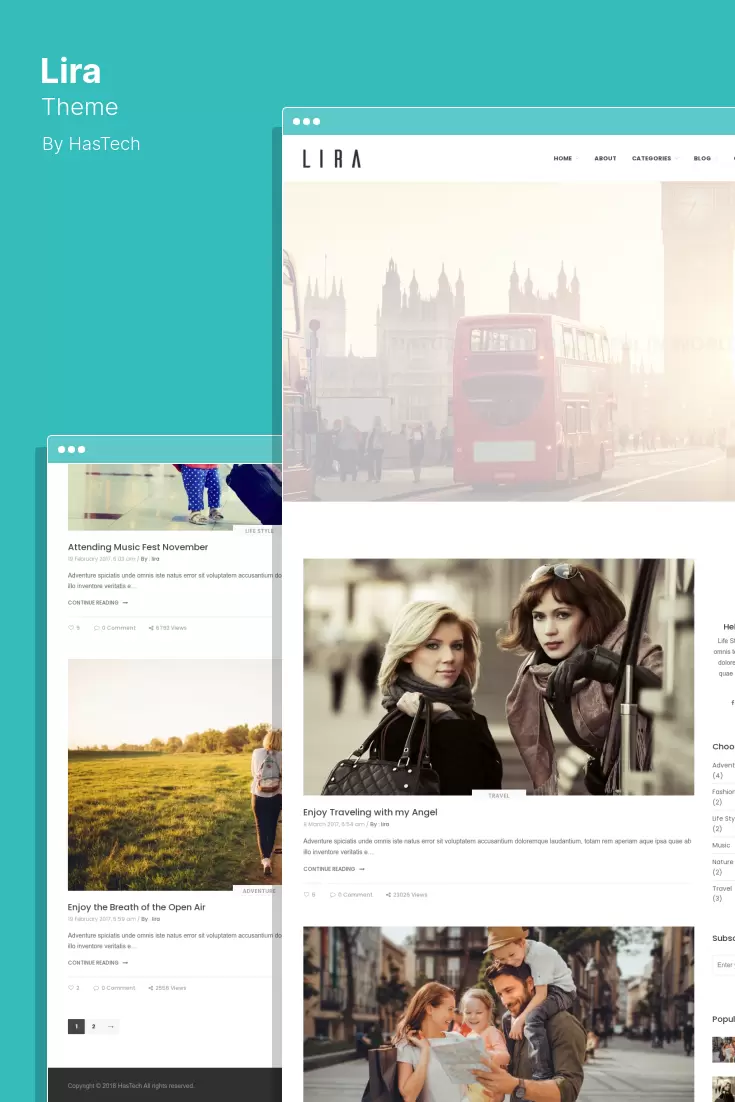The image size is (735, 1102).
Task: Click the author name lira under Enjoy Traveling with my Angel
Action: (385, 824)
